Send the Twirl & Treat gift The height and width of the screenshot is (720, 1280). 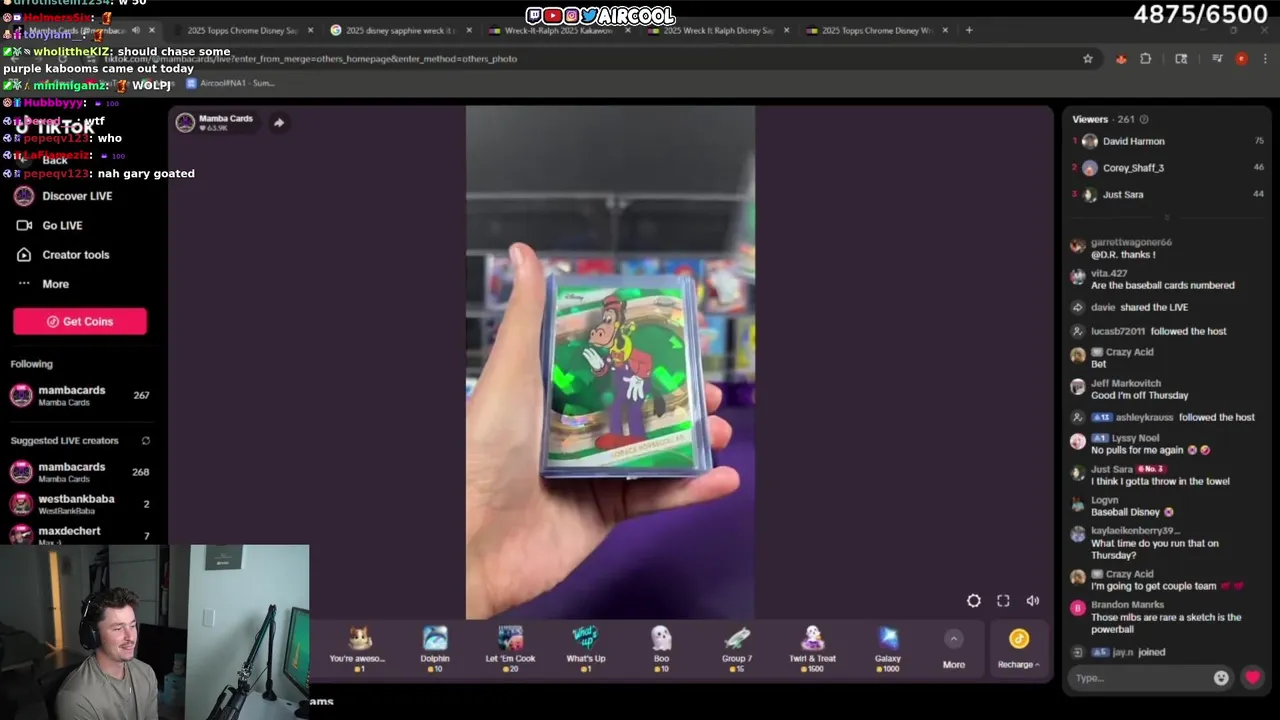812,648
